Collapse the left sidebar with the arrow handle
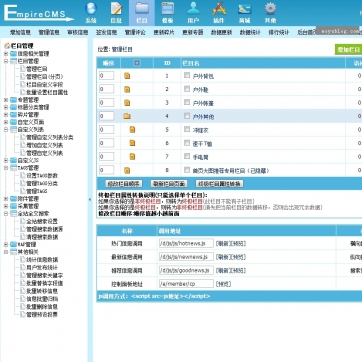 click(89, 200)
